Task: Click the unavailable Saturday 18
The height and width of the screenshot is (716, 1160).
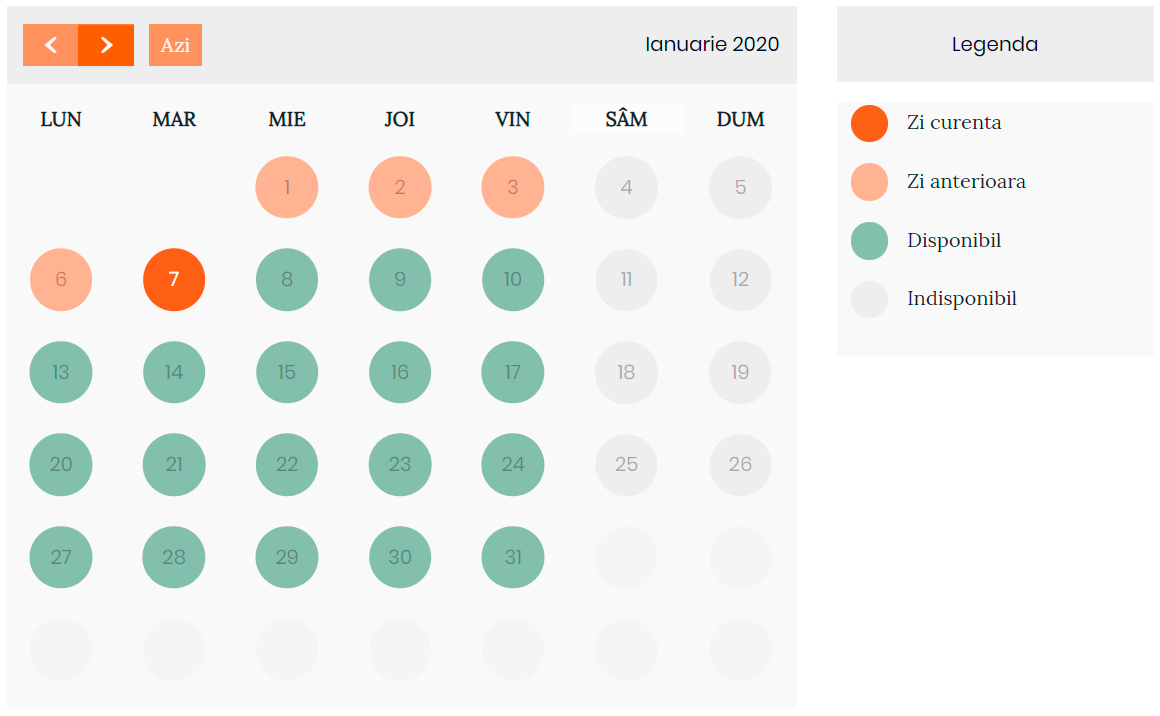Action: pos(626,372)
